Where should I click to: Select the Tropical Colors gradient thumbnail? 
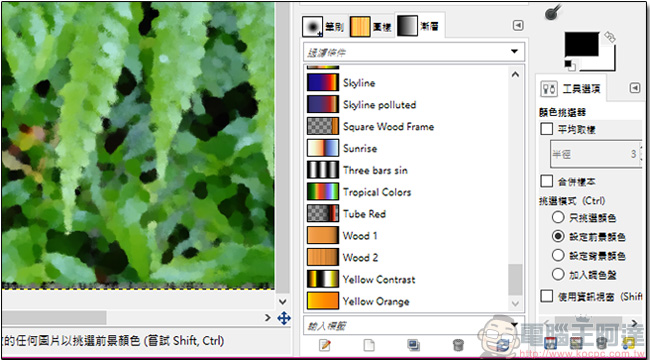323,192
